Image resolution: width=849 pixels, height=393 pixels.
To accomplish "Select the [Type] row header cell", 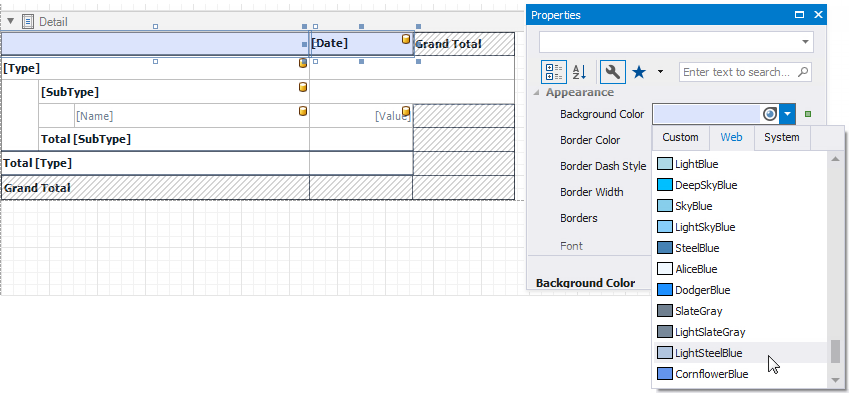I will (155, 68).
